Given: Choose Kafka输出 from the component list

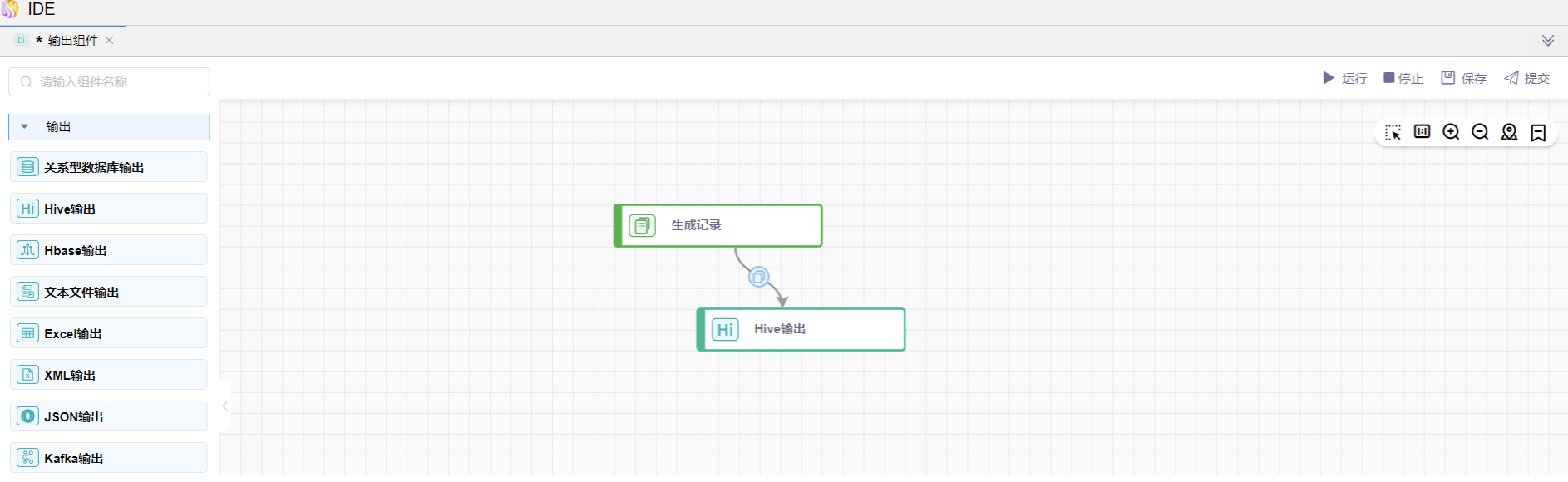Looking at the screenshot, I should (109, 458).
